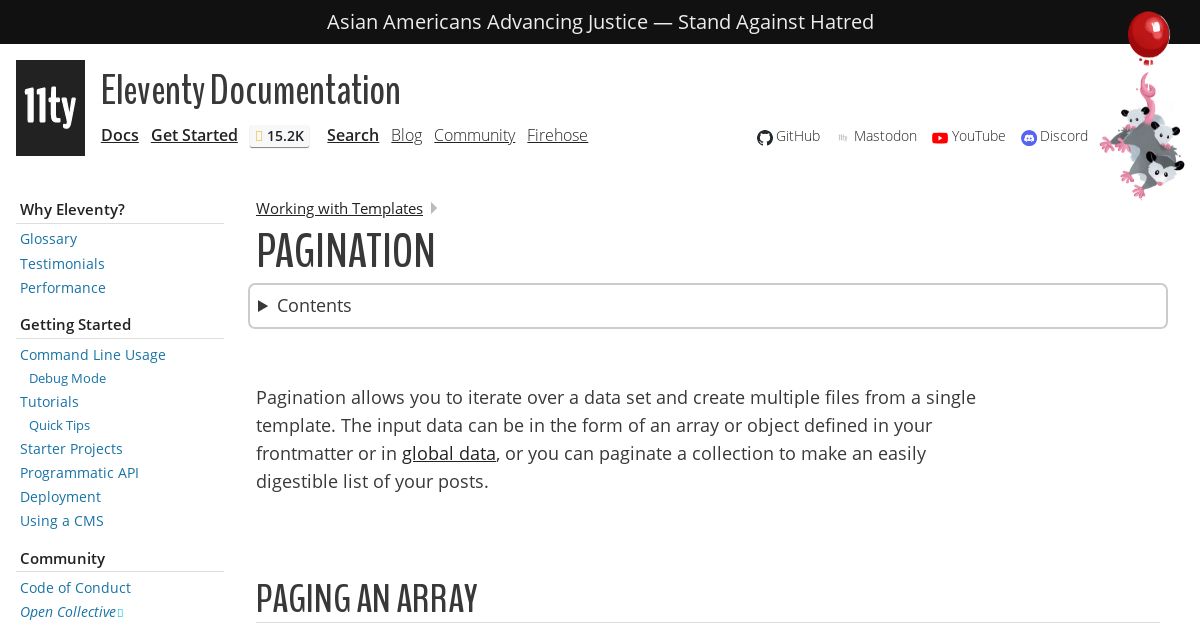Screen dimensions: 1200x630
Task: Open the Mastodon icon link
Action: [x=843, y=138]
